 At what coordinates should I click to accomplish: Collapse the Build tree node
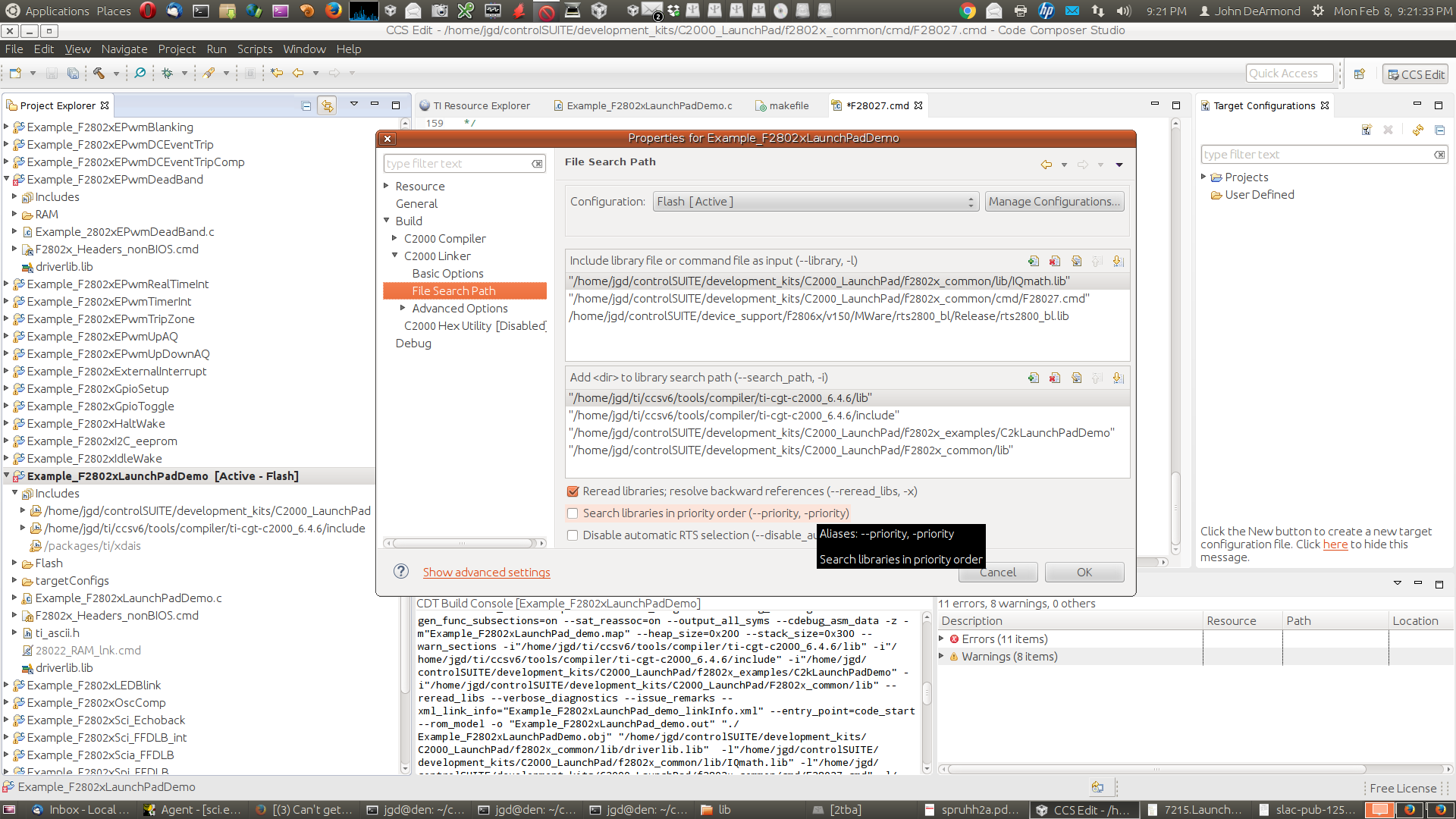pos(386,221)
